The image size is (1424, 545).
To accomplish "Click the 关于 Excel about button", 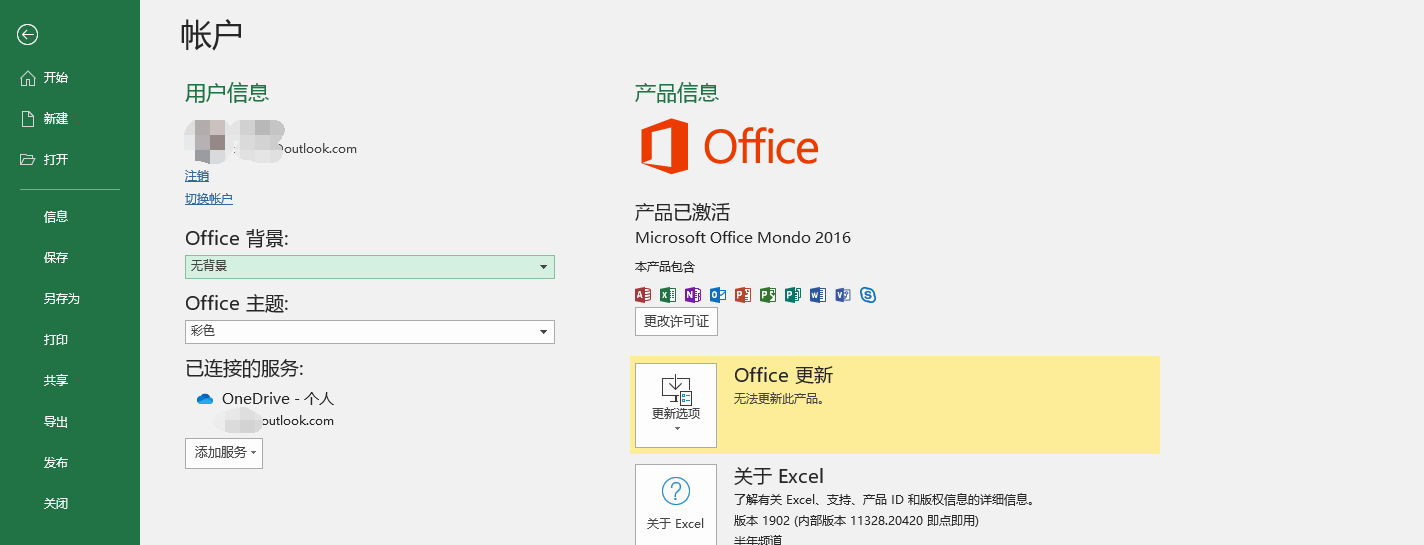I will click(676, 504).
